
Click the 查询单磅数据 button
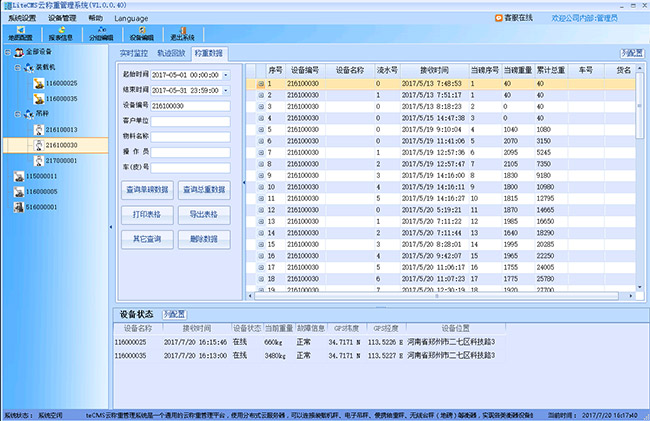tap(147, 188)
